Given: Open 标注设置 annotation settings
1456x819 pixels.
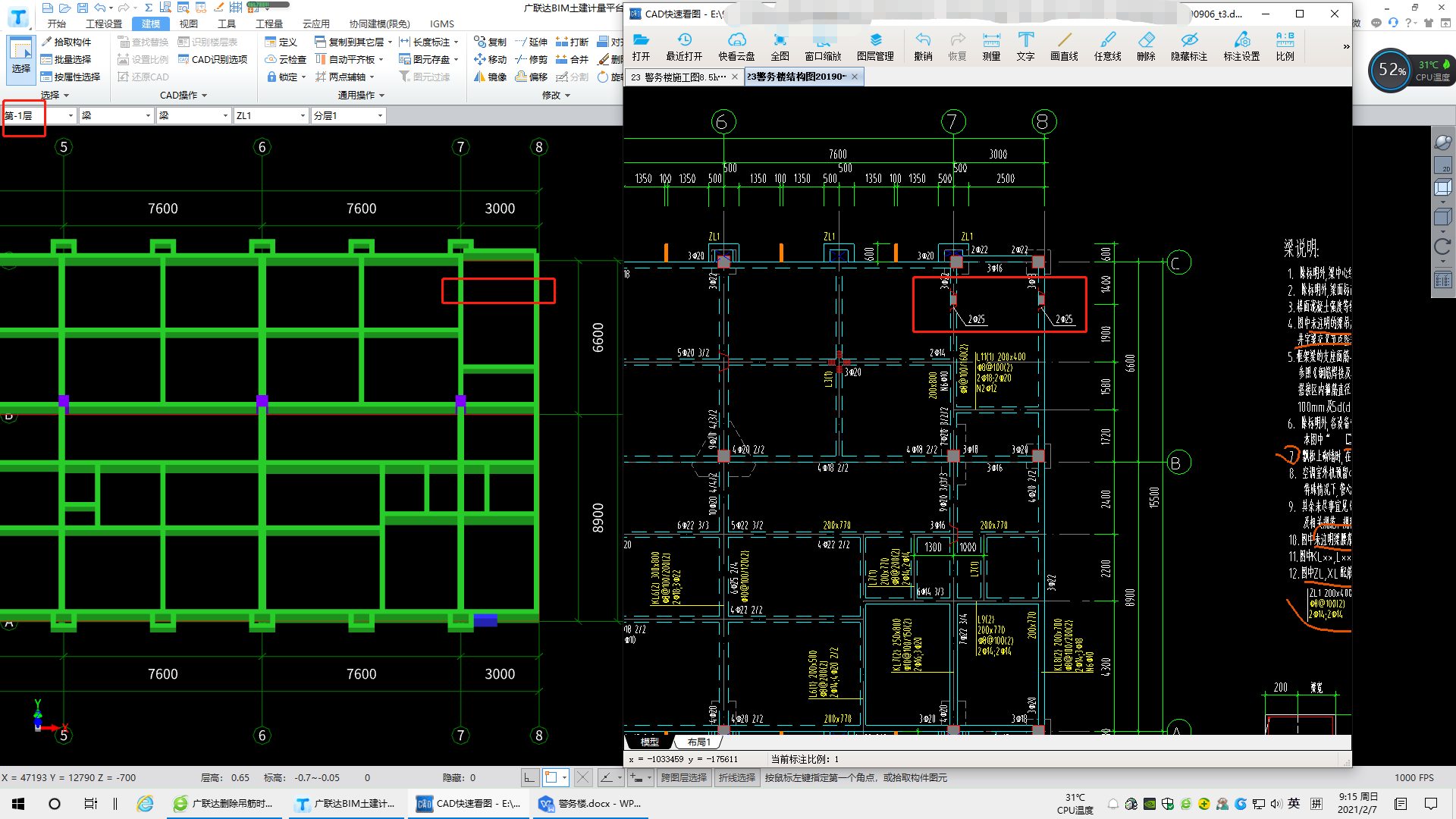Looking at the screenshot, I should point(1241,46).
